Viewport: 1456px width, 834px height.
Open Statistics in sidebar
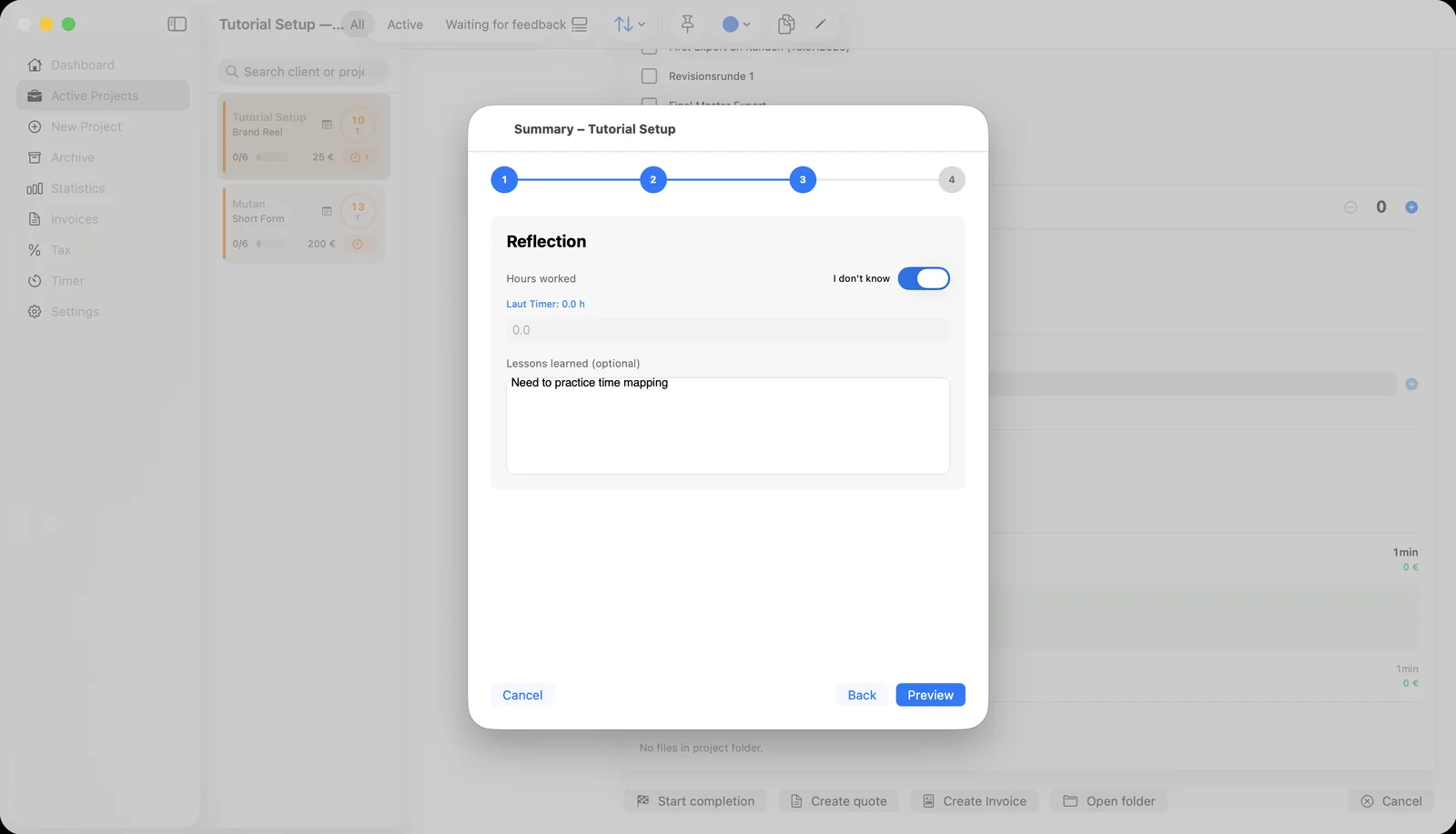click(x=77, y=188)
